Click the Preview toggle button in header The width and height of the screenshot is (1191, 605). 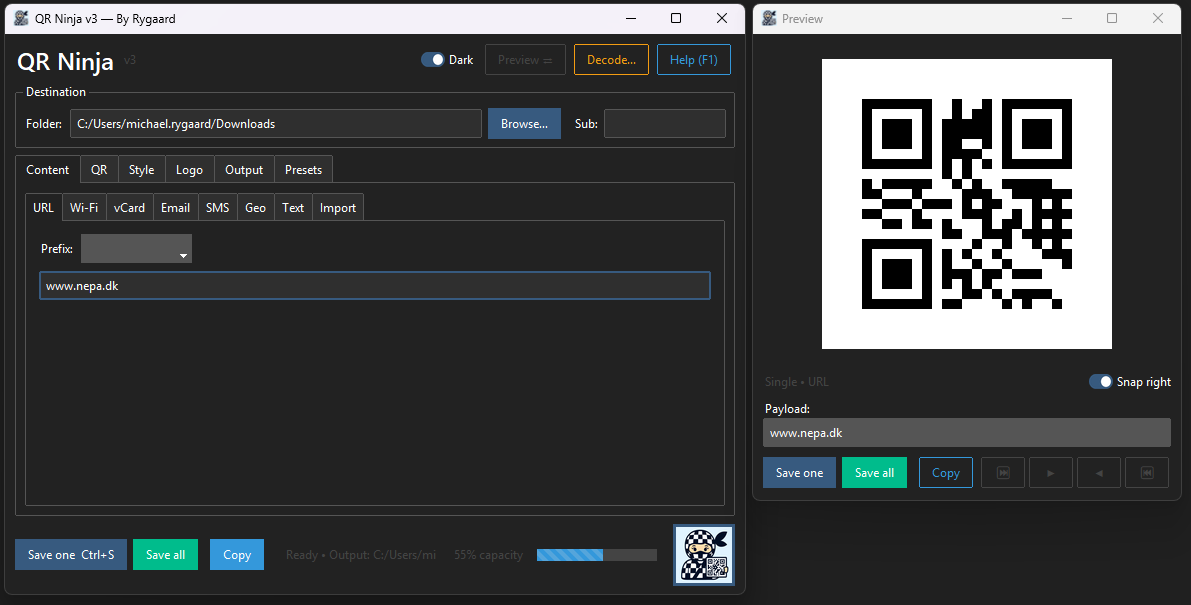526,60
